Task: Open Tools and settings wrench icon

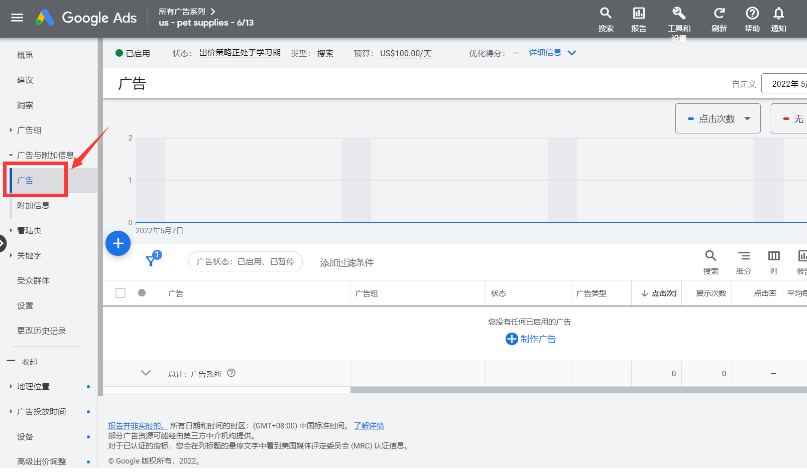Action: 679,13
